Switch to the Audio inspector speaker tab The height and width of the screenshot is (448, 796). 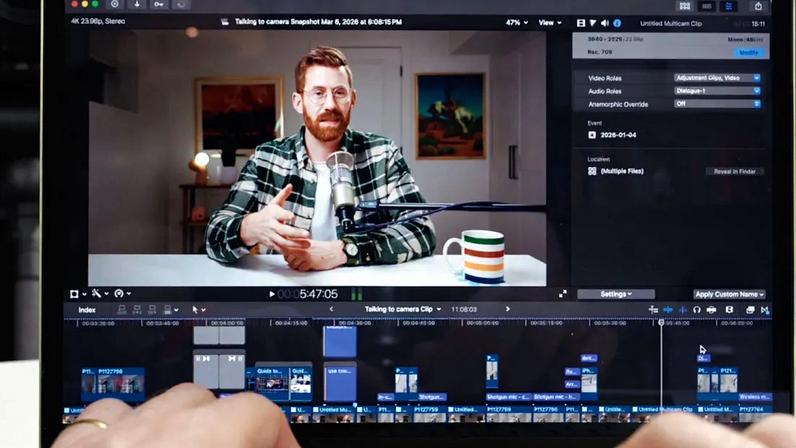point(605,23)
